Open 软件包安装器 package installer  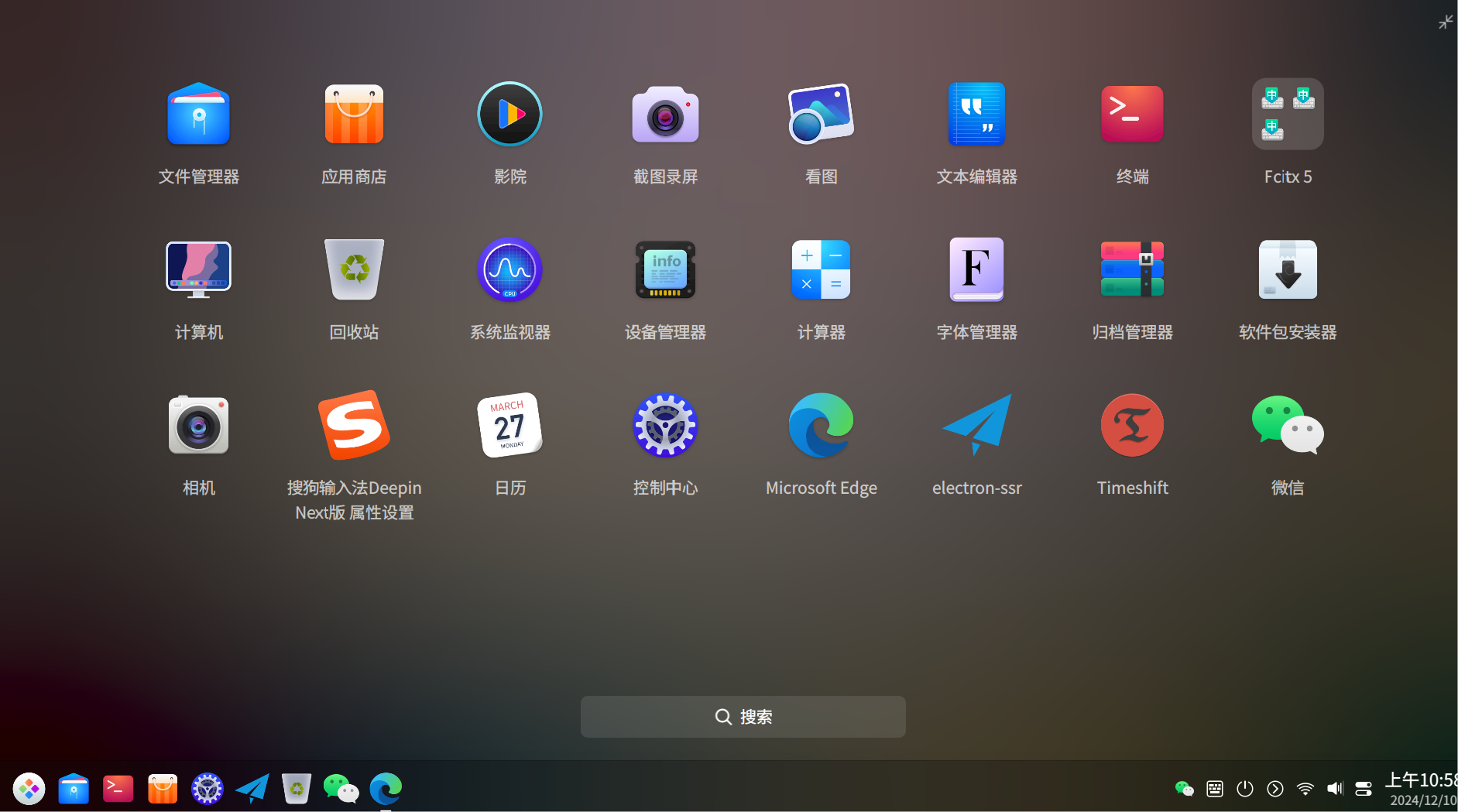click(x=1288, y=269)
